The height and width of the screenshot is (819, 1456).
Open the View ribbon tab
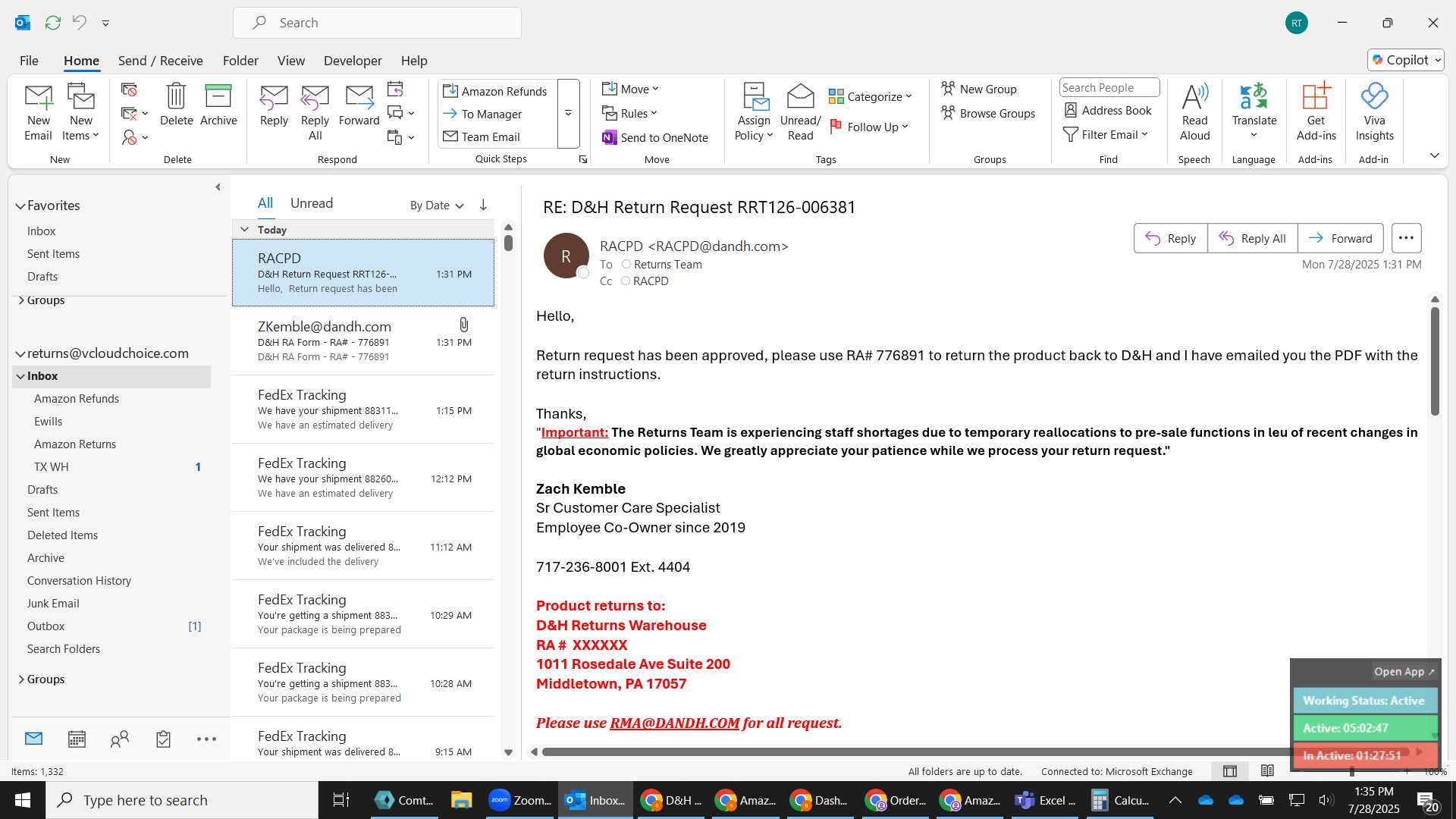[x=291, y=61]
